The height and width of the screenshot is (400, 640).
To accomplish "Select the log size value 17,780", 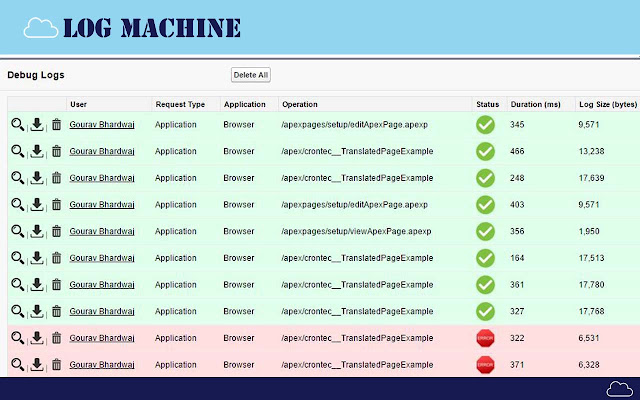I will pos(591,284).
